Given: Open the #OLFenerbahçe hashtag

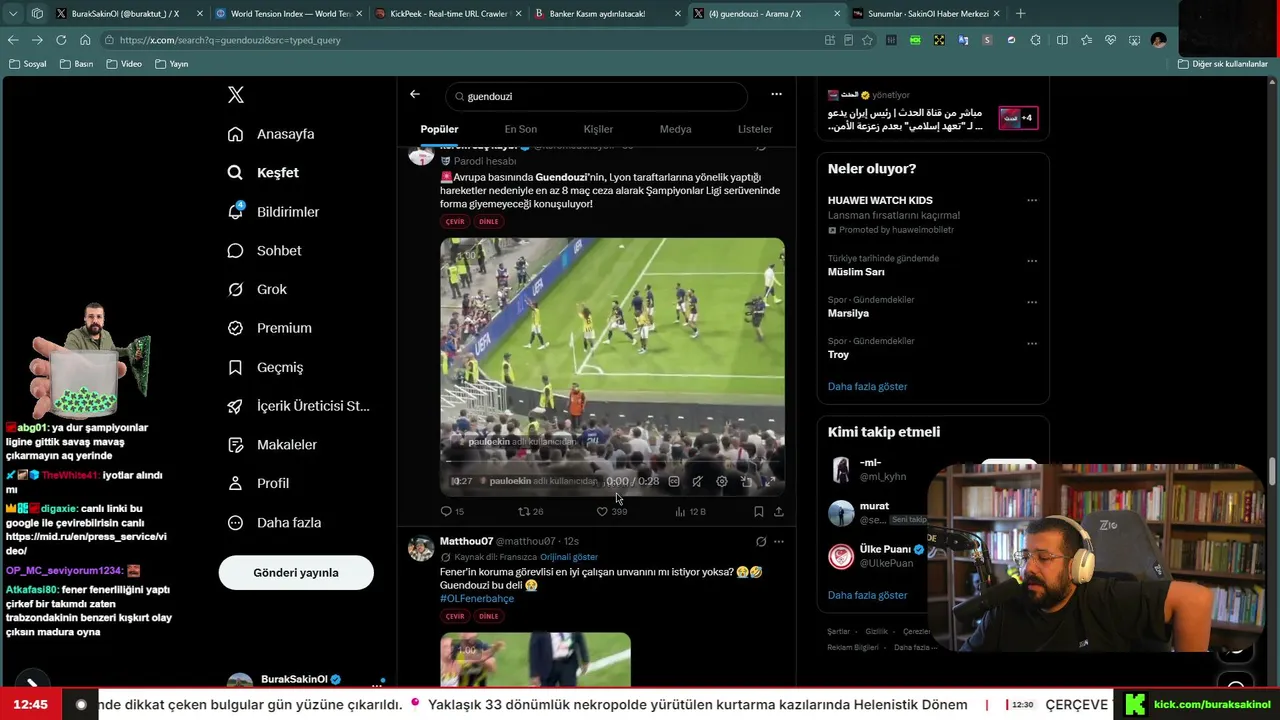Looking at the screenshot, I should 477,599.
